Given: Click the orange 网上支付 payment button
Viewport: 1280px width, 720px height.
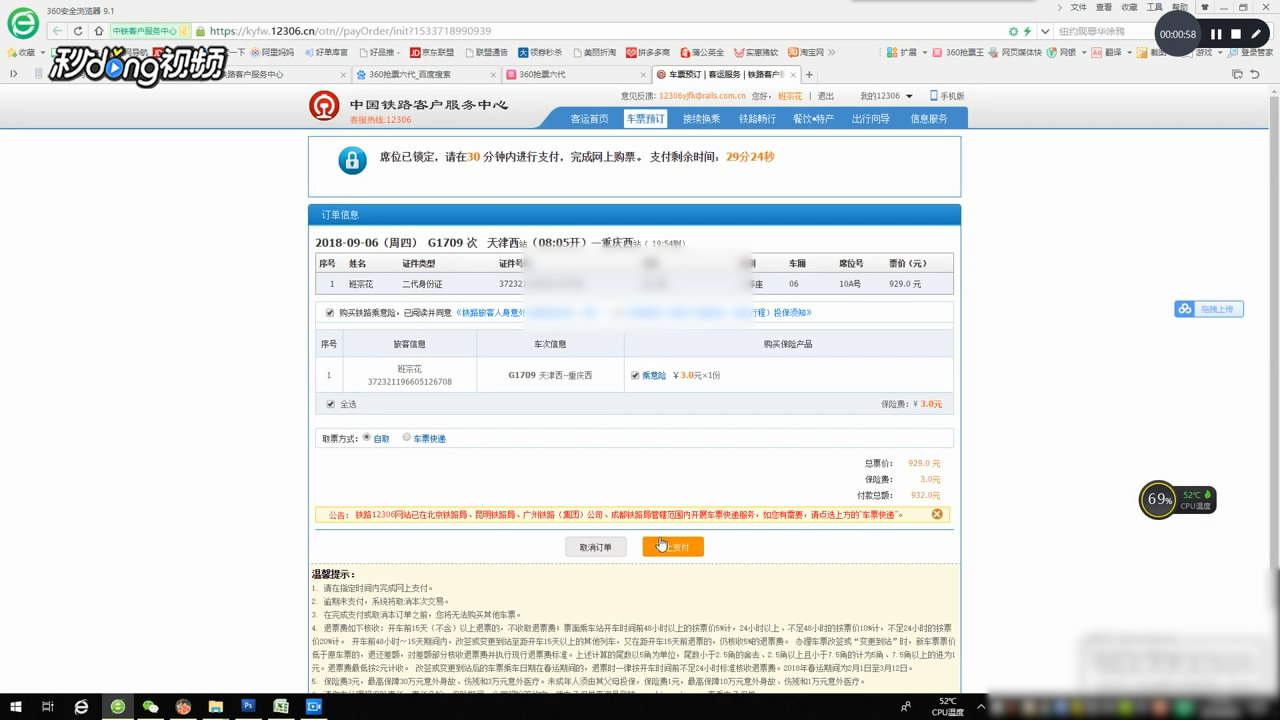Looking at the screenshot, I should (672, 546).
